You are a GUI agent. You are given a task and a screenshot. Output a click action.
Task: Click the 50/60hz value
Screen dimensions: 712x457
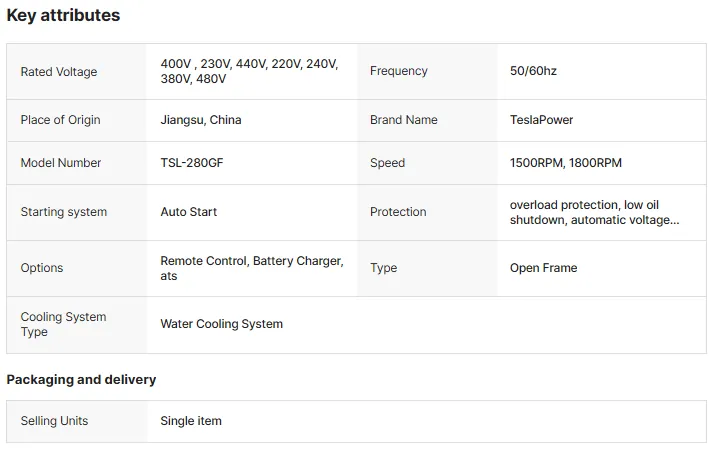(533, 71)
